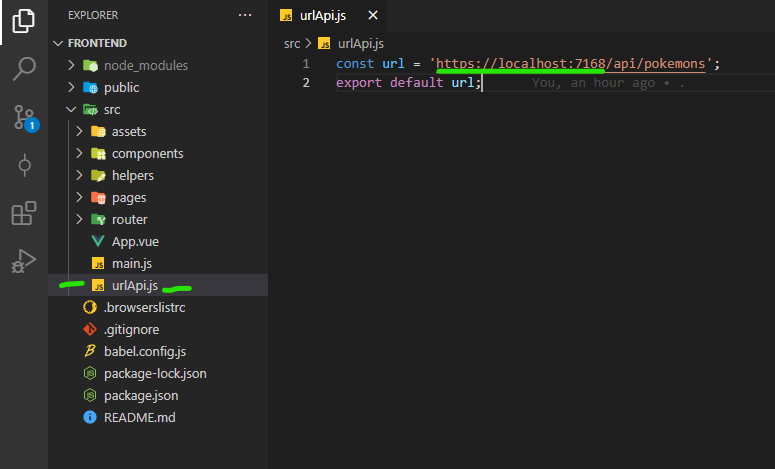
Task: Expand the pages folder chevron
Action: pos(79,197)
